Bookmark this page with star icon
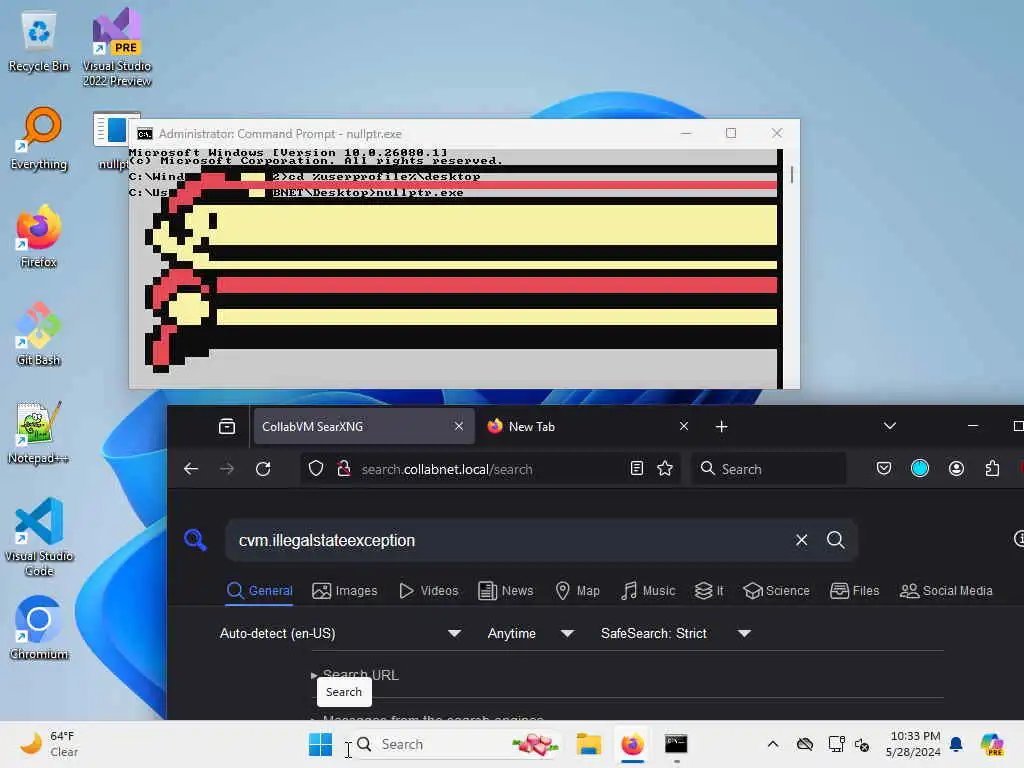1024x768 pixels. pos(665,468)
